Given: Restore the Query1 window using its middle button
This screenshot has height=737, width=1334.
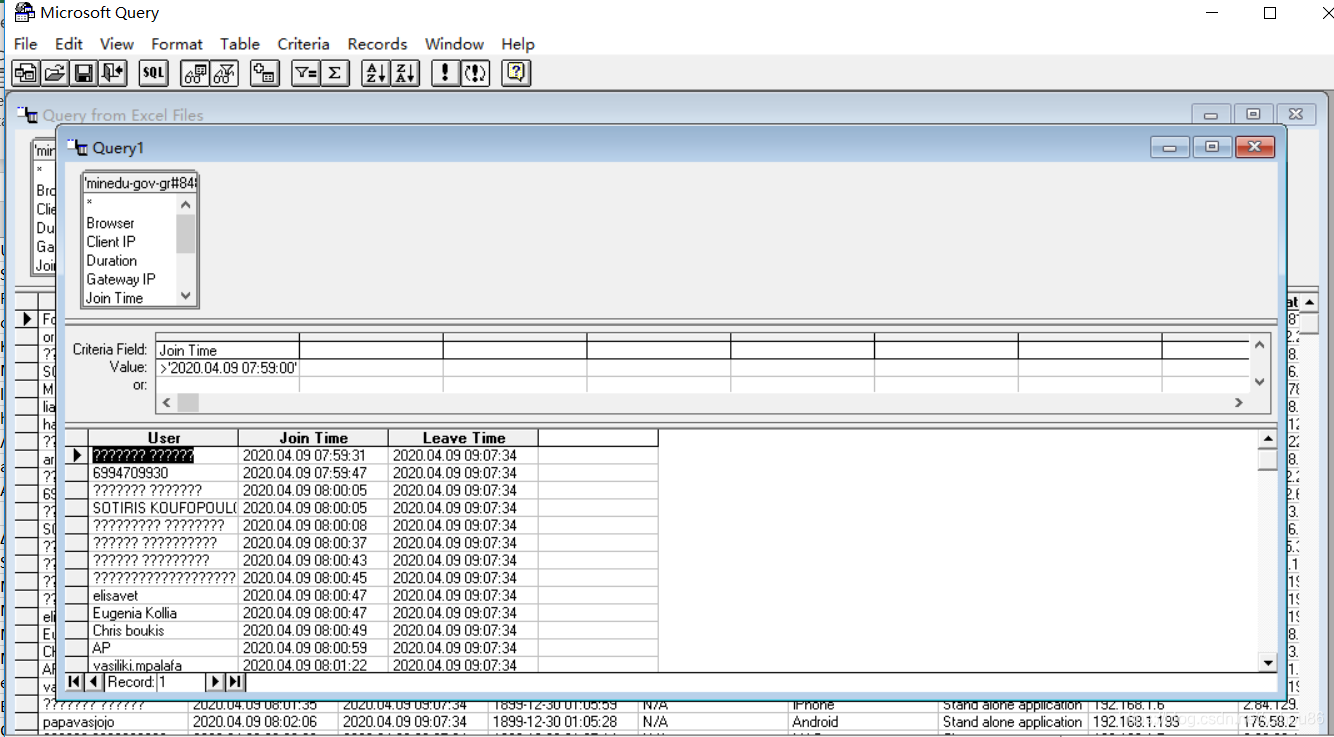Looking at the screenshot, I should pos(1212,147).
